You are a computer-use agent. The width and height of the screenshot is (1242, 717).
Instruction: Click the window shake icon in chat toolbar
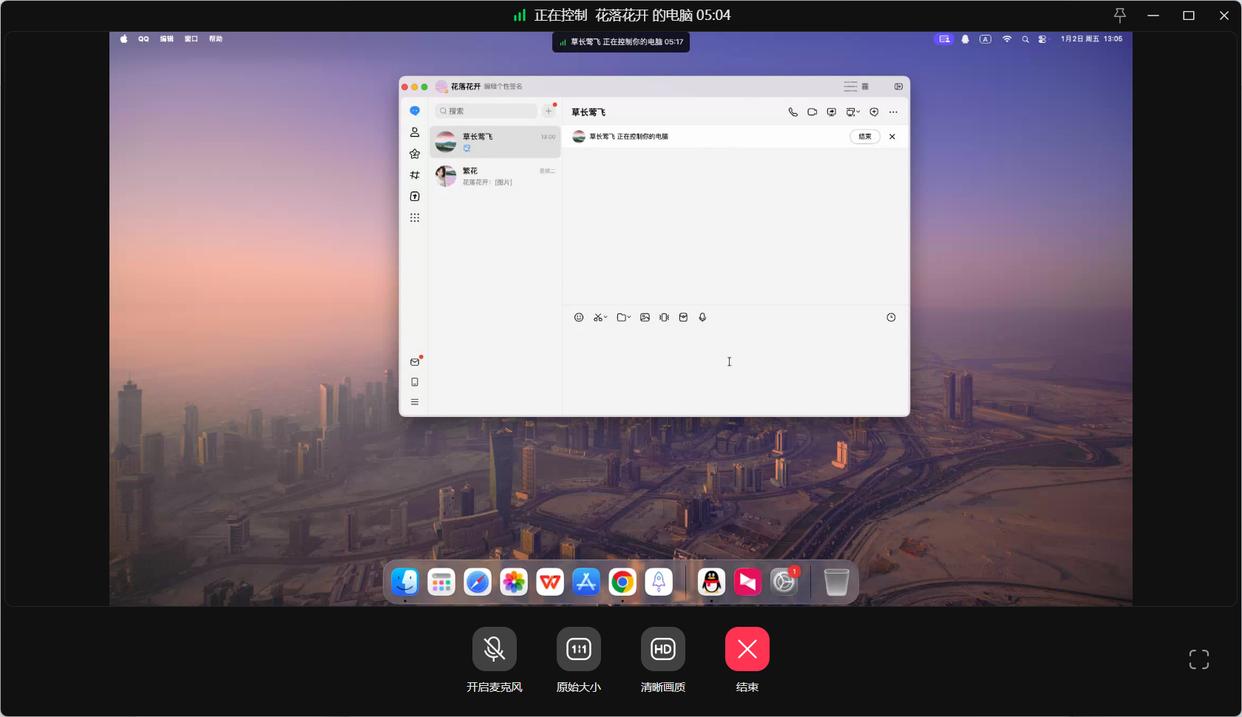[664, 317]
